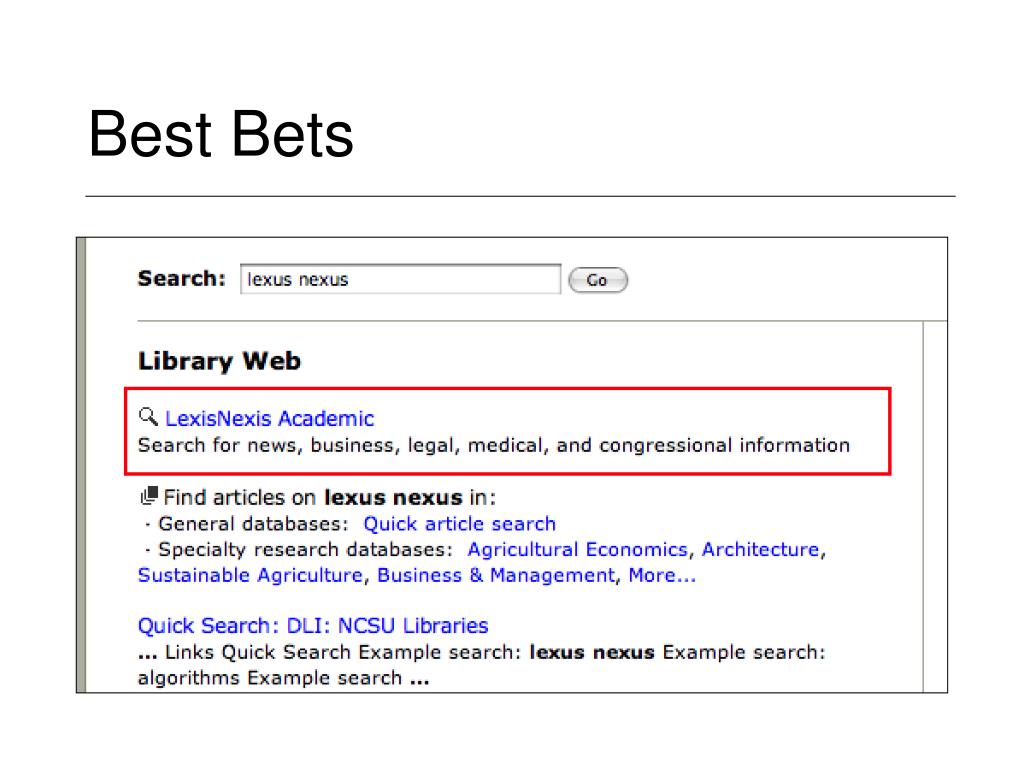Click the General databases label
1024x768 pixels.
[253, 524]
